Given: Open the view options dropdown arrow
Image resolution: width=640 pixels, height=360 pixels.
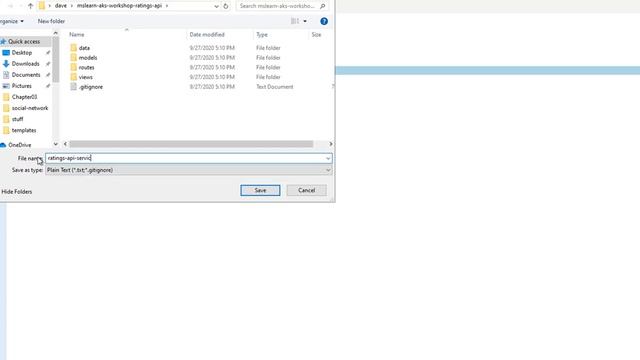Looking at the screenshot, I should [305, 21].
